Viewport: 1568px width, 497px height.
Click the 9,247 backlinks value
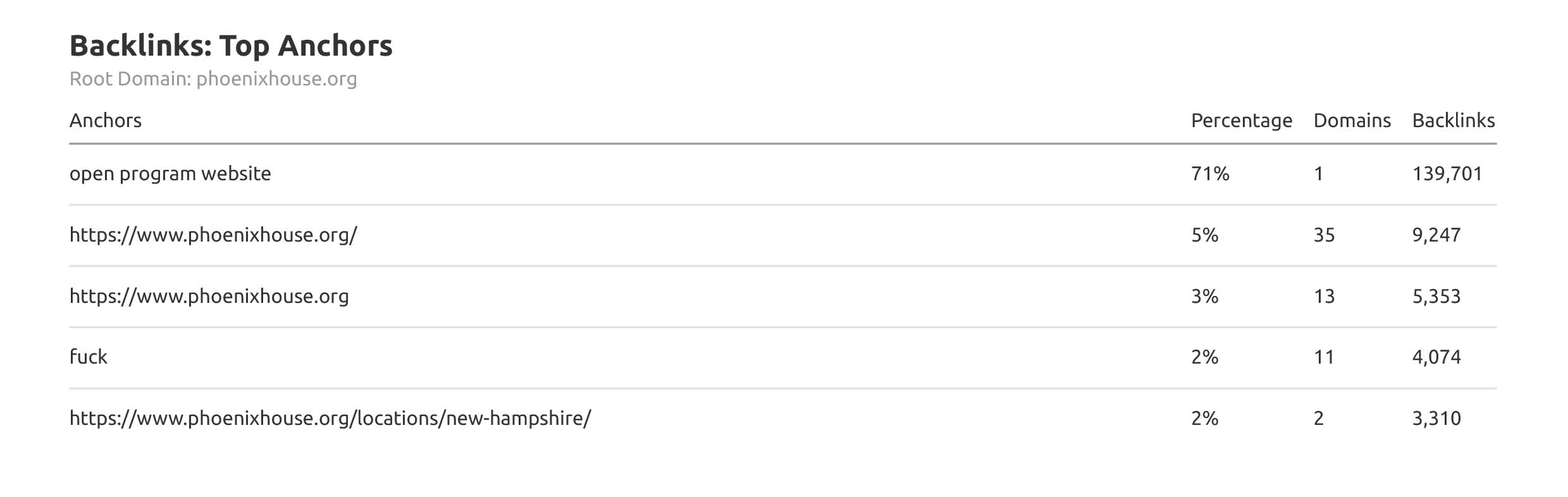click(1436, 235)
